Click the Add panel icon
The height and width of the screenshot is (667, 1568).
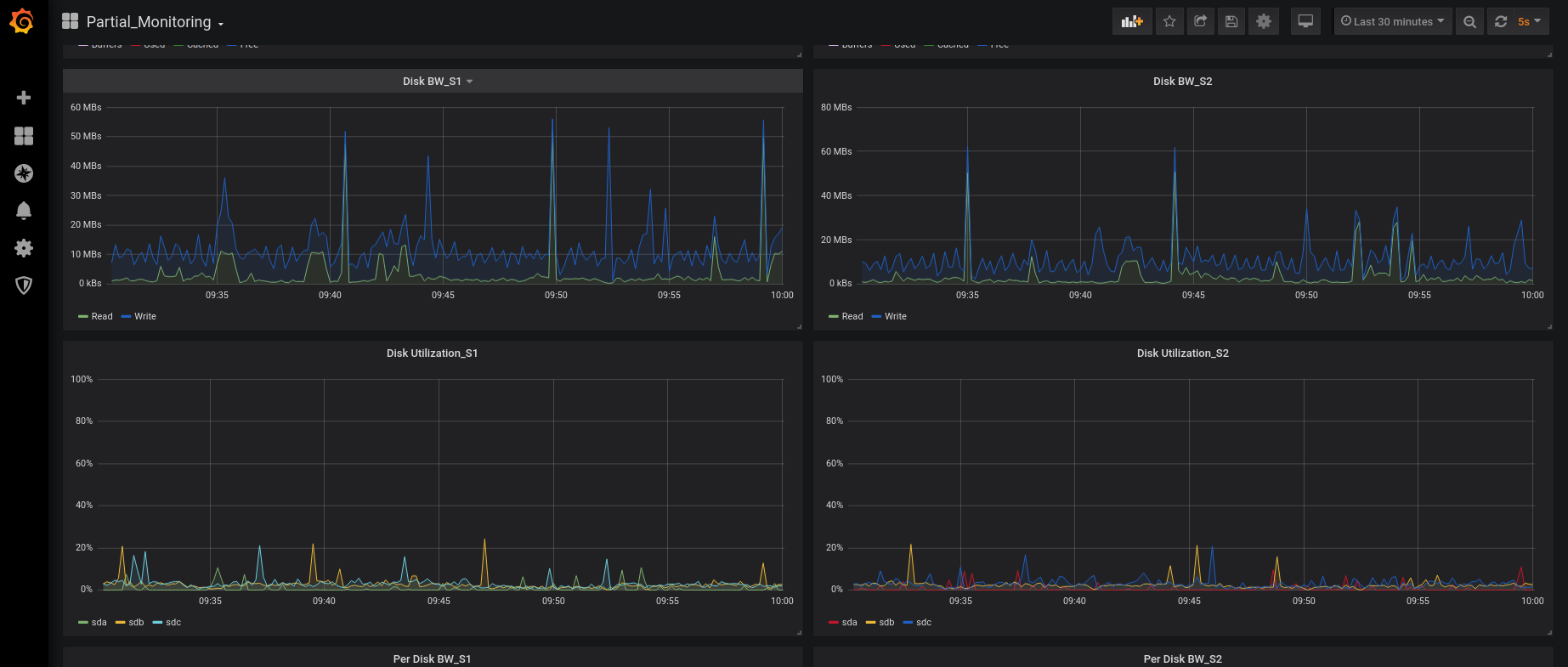(1132, 21)
